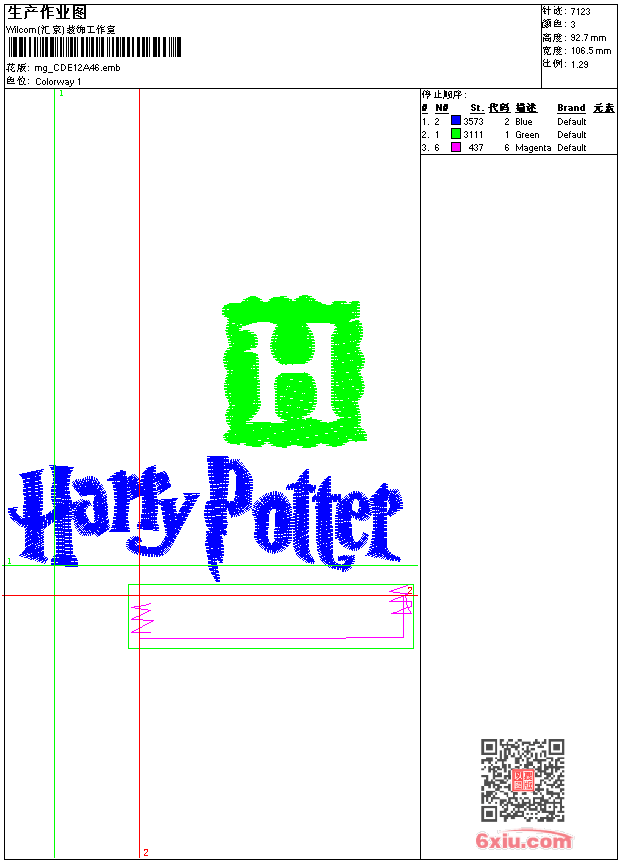Click the N# column header
This screenshot has width=620, height=860.
[442, 108]
